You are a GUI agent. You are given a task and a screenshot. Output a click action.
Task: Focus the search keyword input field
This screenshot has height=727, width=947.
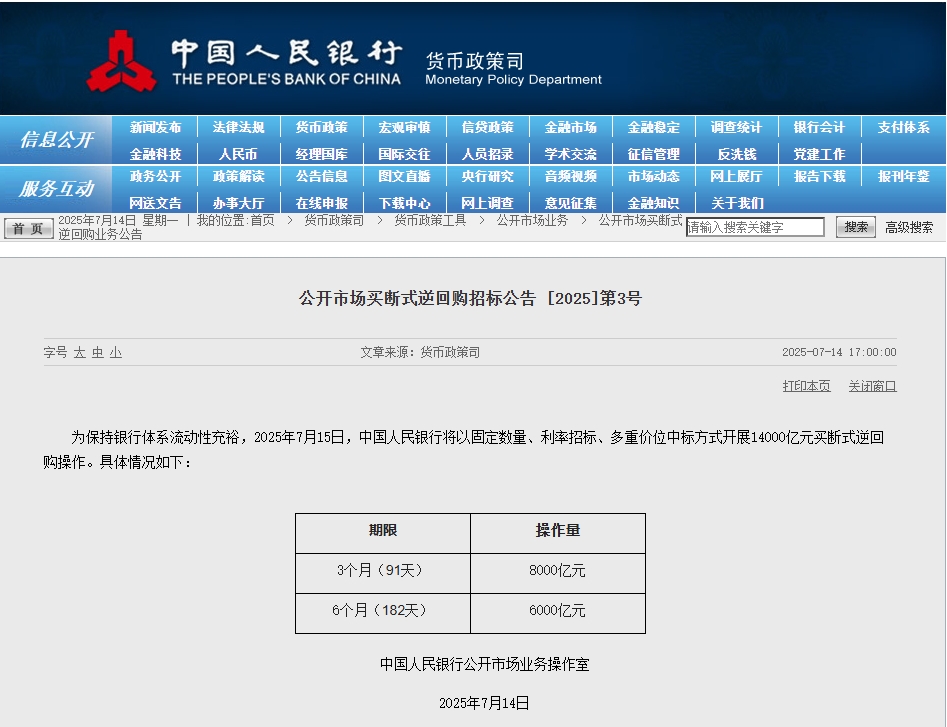(755, 228)
